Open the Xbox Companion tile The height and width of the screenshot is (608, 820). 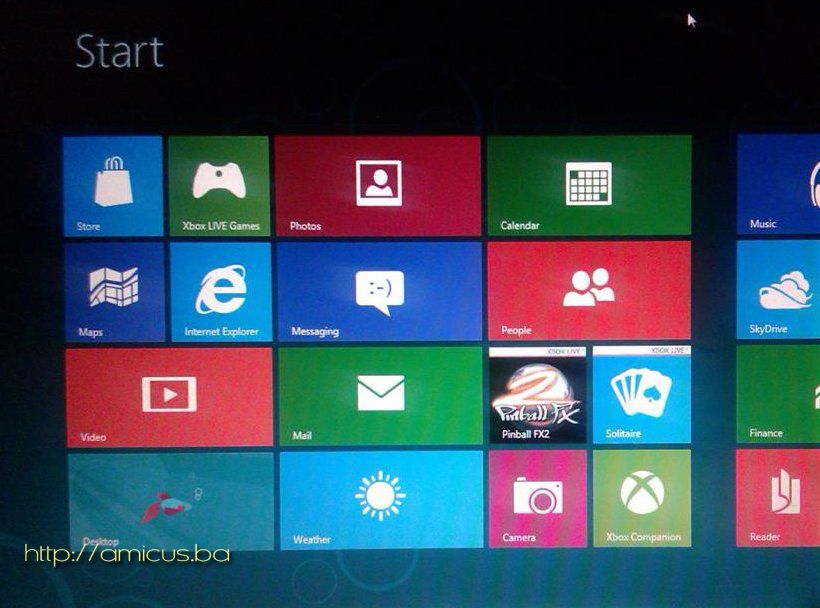coord(642,499)
